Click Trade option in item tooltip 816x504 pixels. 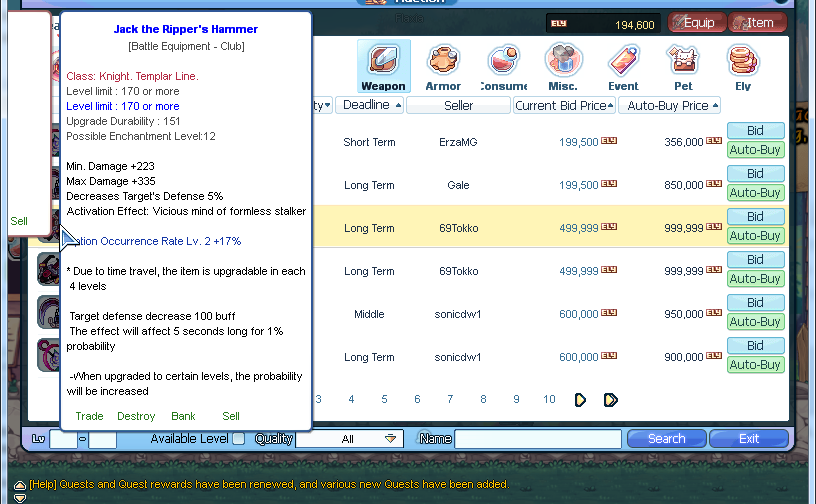(90, 416)
